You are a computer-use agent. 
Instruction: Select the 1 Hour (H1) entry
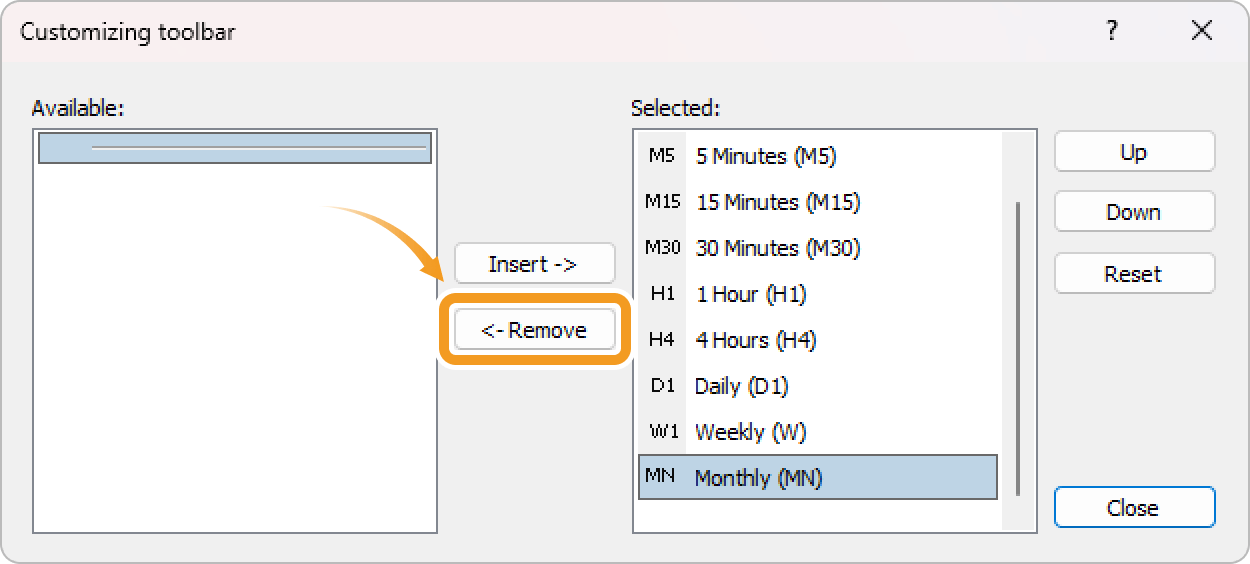coord(818,294)
